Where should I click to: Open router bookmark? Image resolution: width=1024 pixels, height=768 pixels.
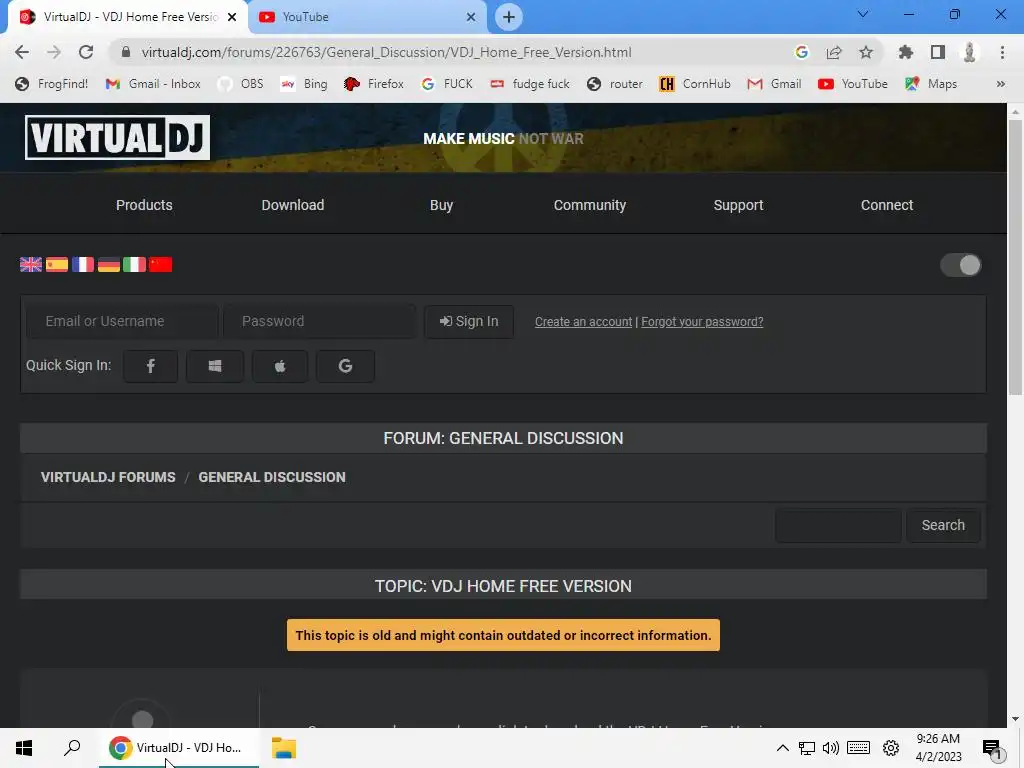615,84
